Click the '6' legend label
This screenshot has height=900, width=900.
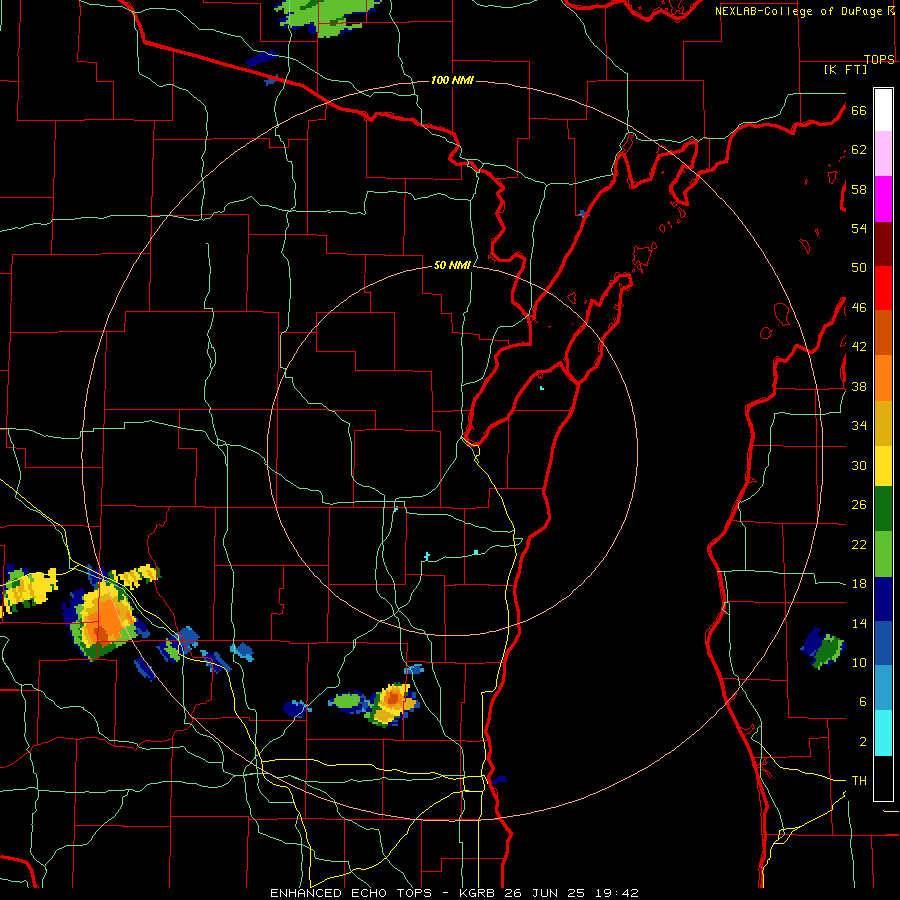coord(863,702)
